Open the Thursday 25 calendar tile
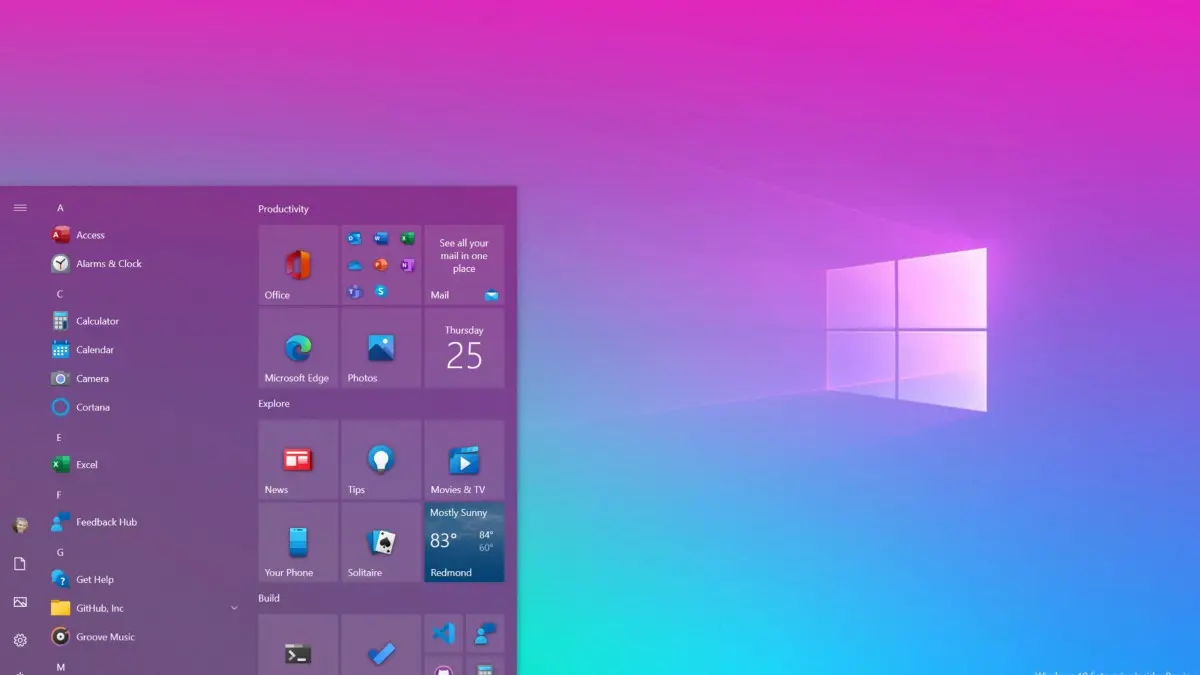 [464, 348]
